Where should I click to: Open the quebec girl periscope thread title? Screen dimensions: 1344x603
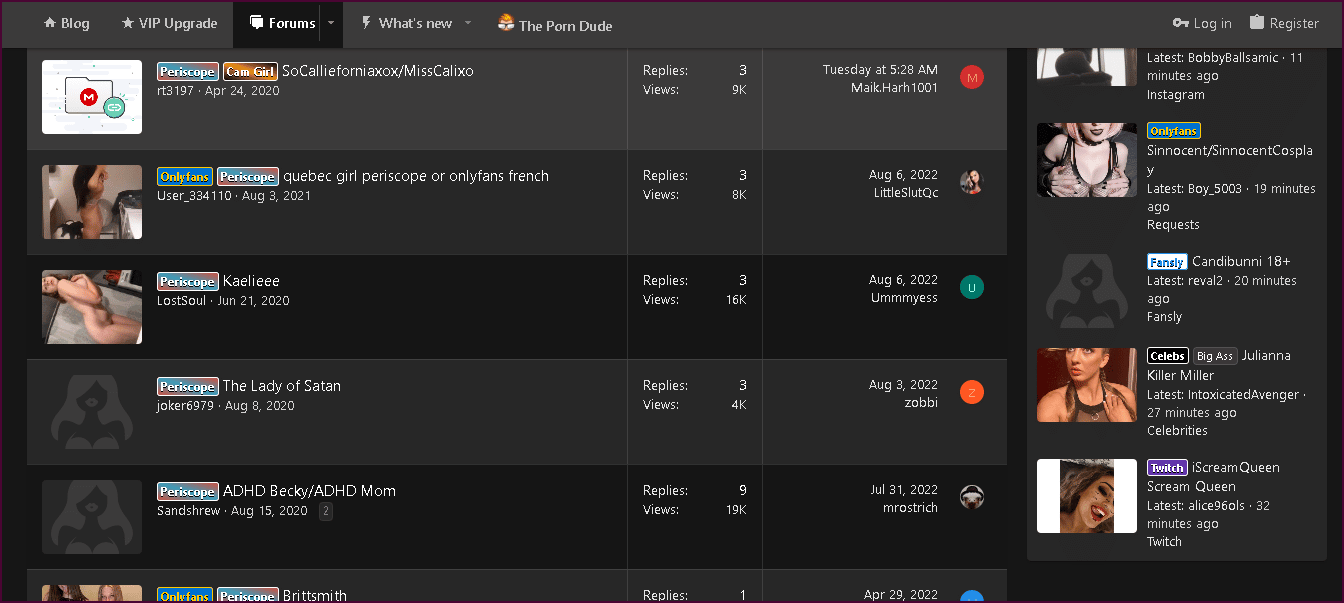[416, 176]
